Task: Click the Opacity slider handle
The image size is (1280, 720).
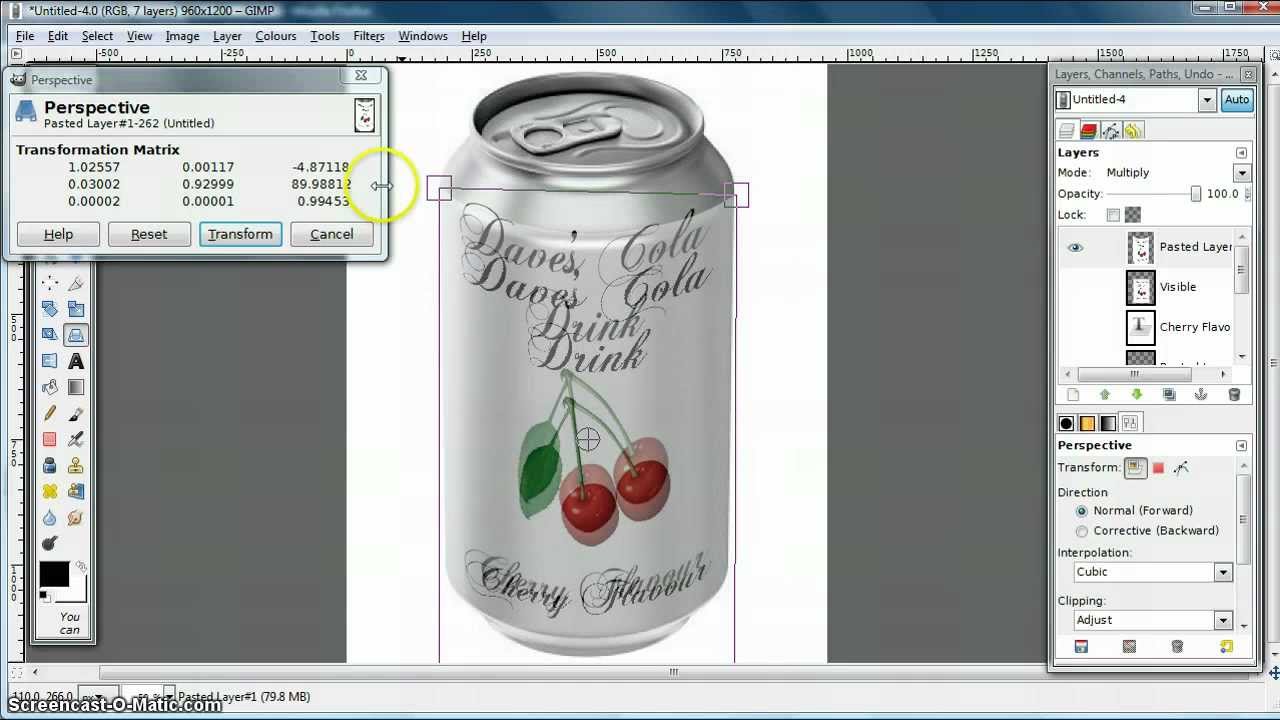Action: [x=1195, y=194]
